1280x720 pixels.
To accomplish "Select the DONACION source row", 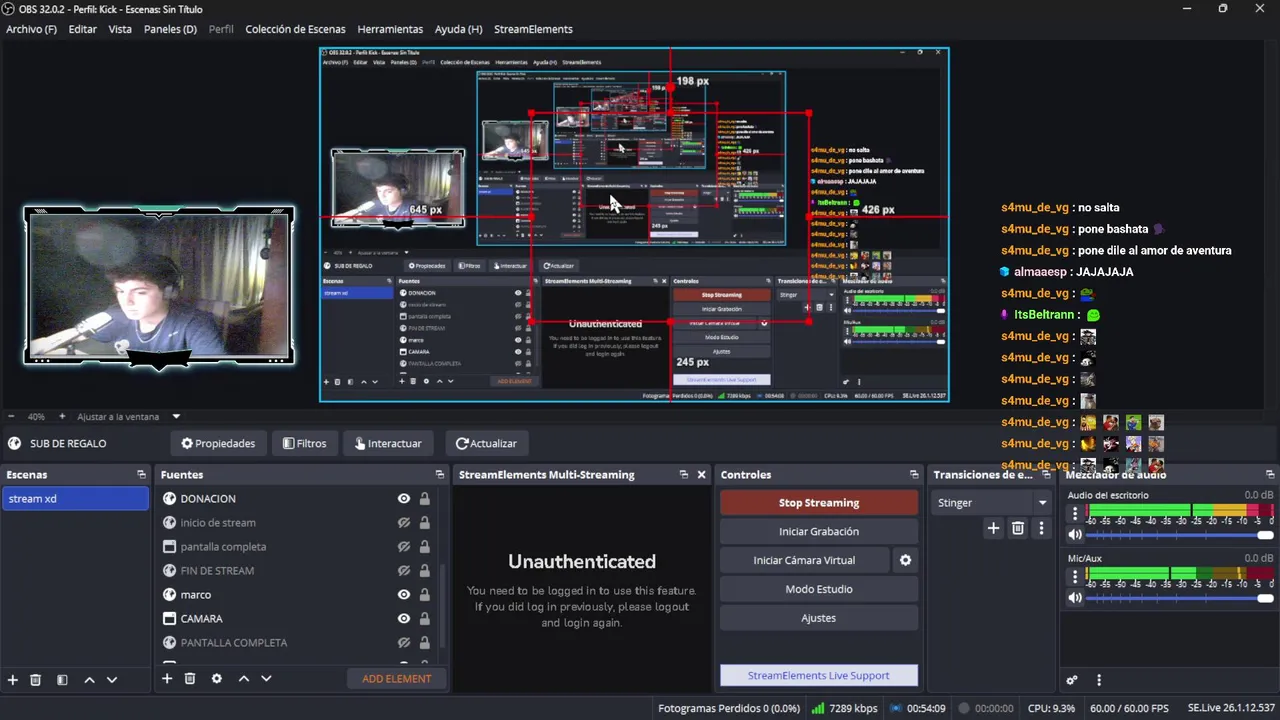I will (298, 498).
